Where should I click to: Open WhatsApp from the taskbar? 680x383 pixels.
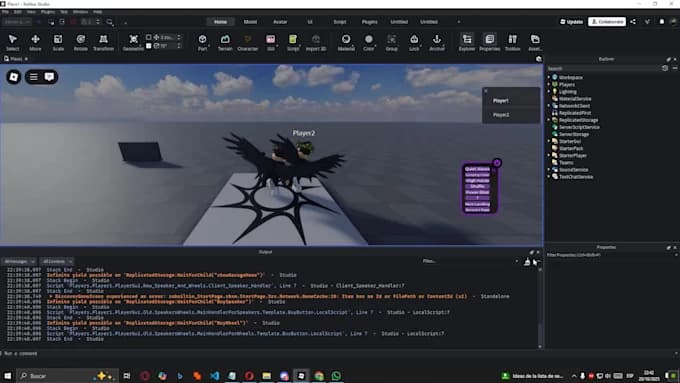point(336,376)
